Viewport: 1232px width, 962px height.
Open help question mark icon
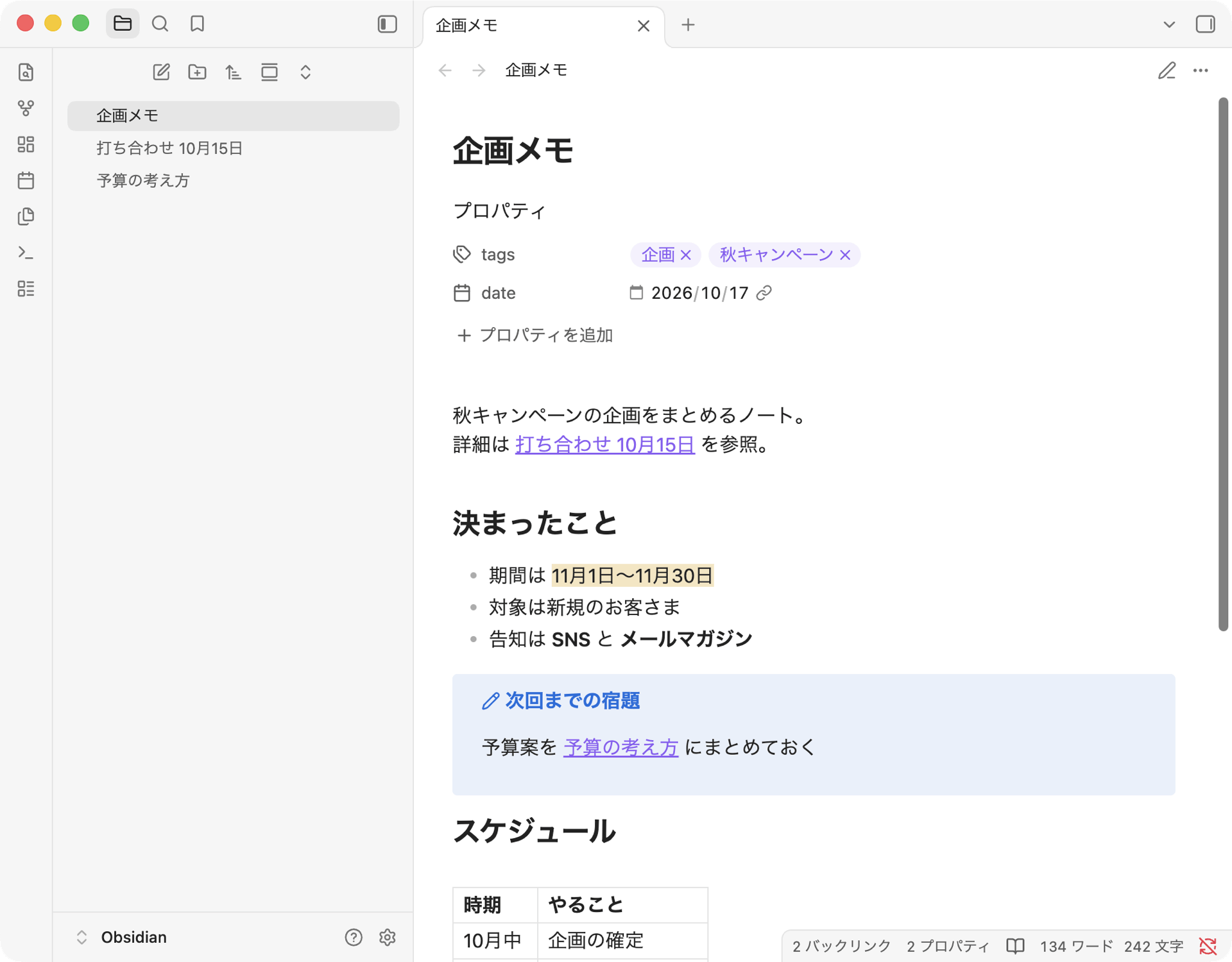(x=354, y=937)
